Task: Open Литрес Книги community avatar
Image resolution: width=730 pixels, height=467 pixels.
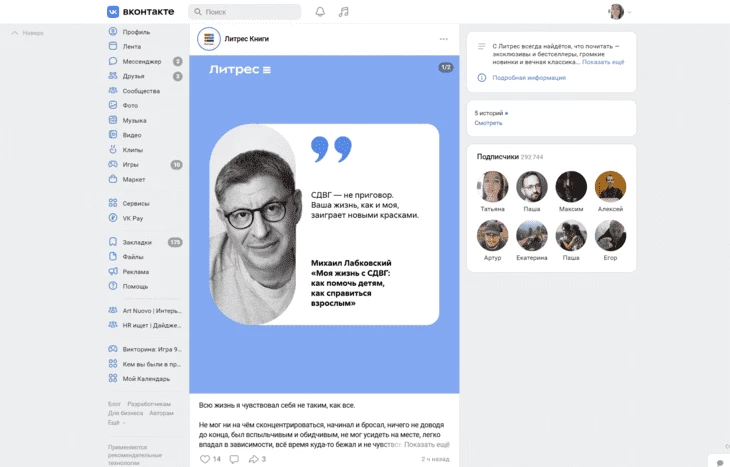Action: [x=209, y=39]
